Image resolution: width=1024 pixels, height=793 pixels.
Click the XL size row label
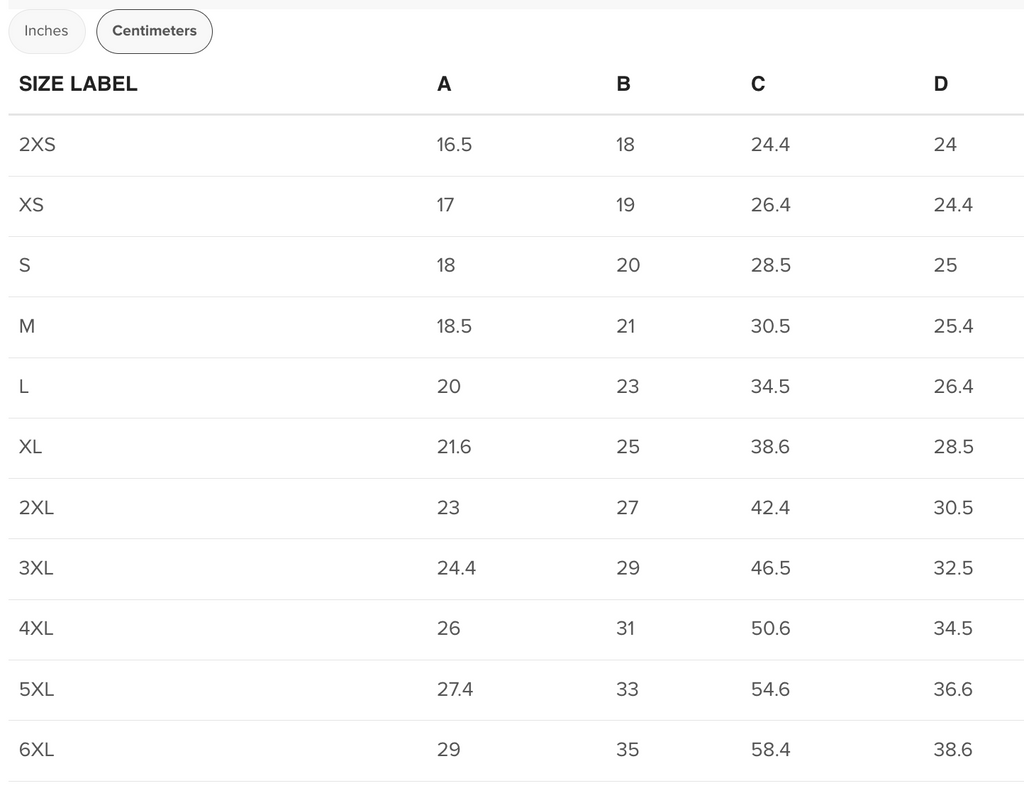(x=30, y=447)
